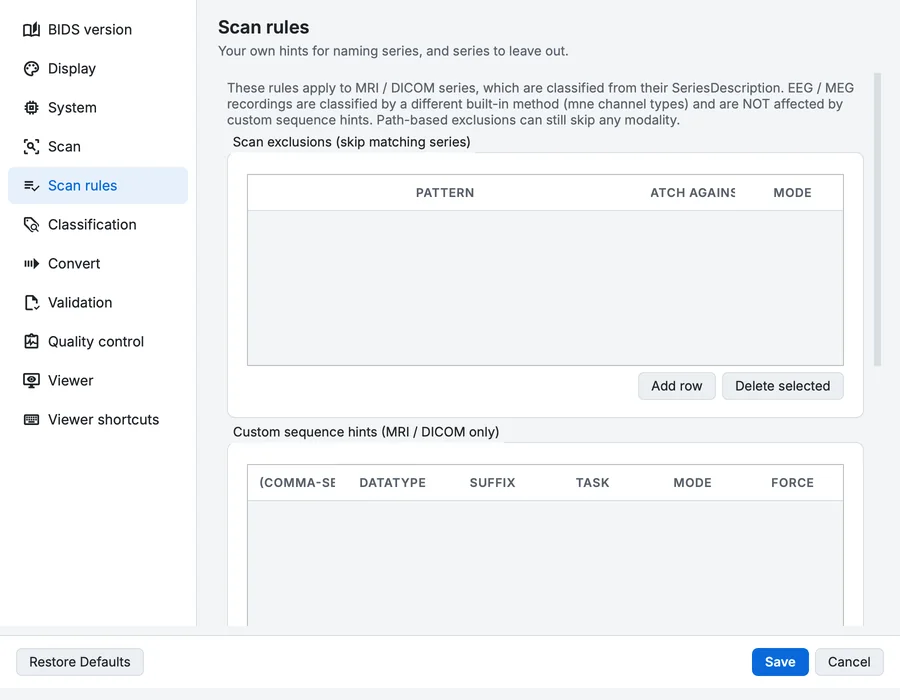
Task: Open the System settings section
Action: (98, 107)
